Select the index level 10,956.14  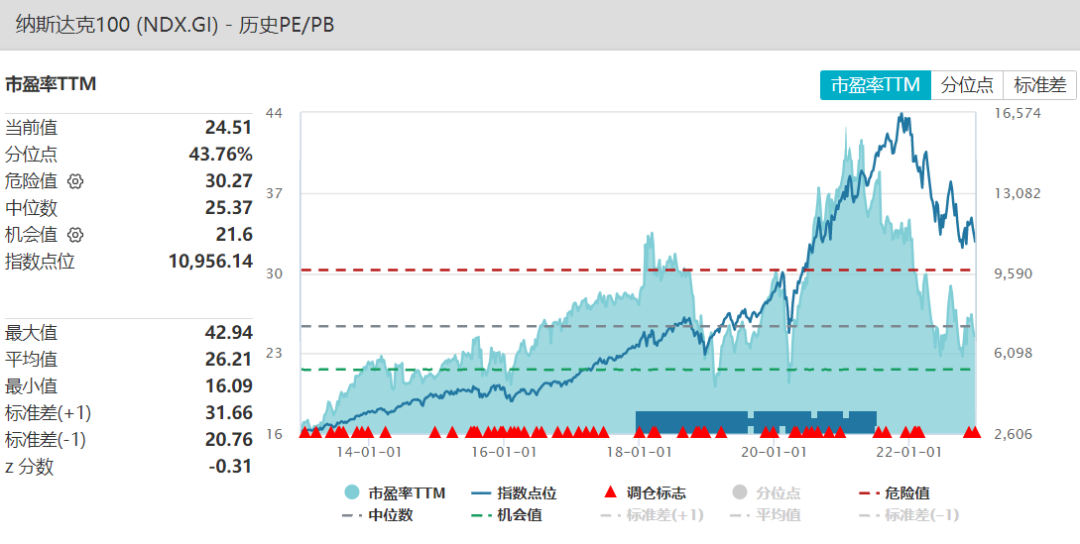(211, 262)
